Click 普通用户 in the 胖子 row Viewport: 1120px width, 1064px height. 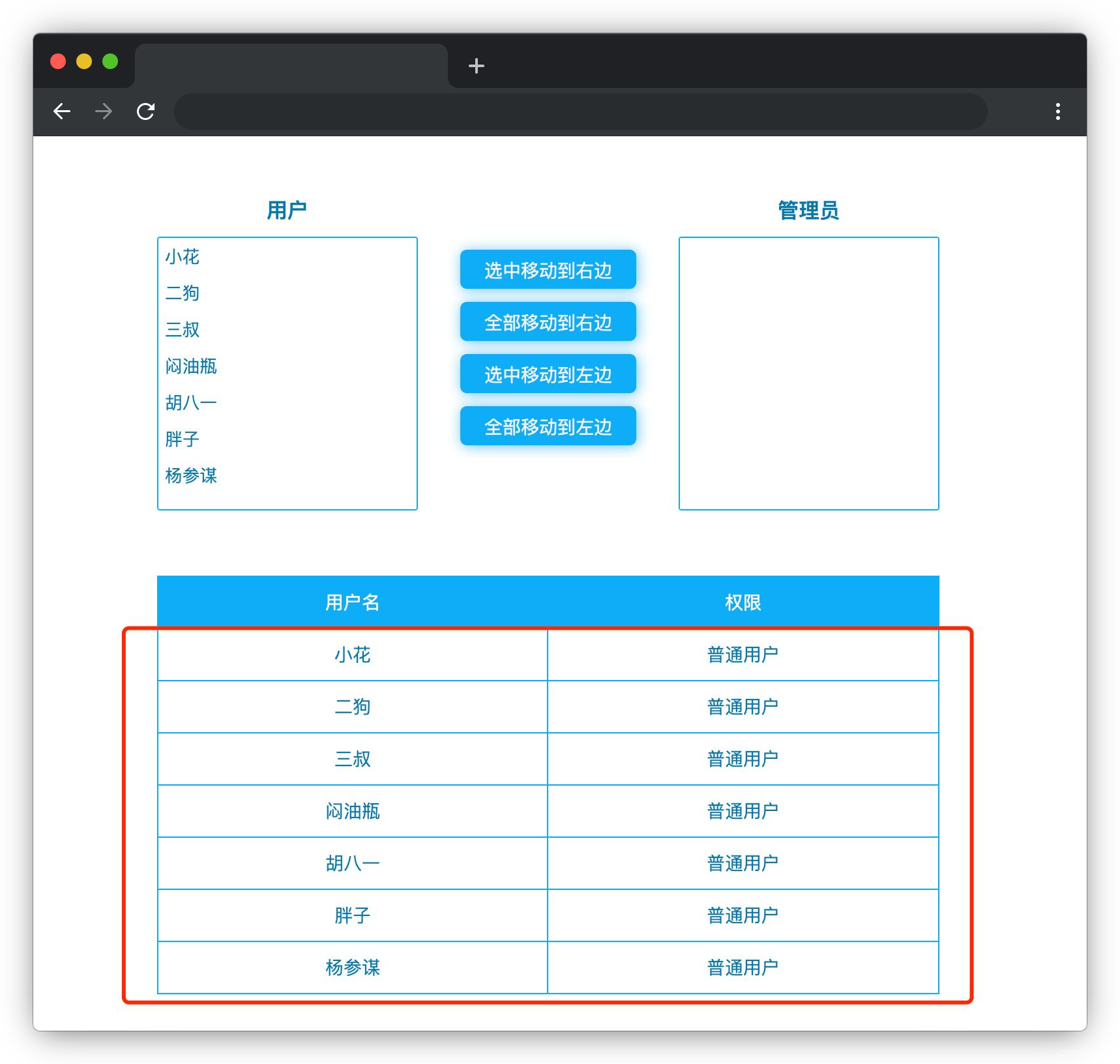coord(743,915)
